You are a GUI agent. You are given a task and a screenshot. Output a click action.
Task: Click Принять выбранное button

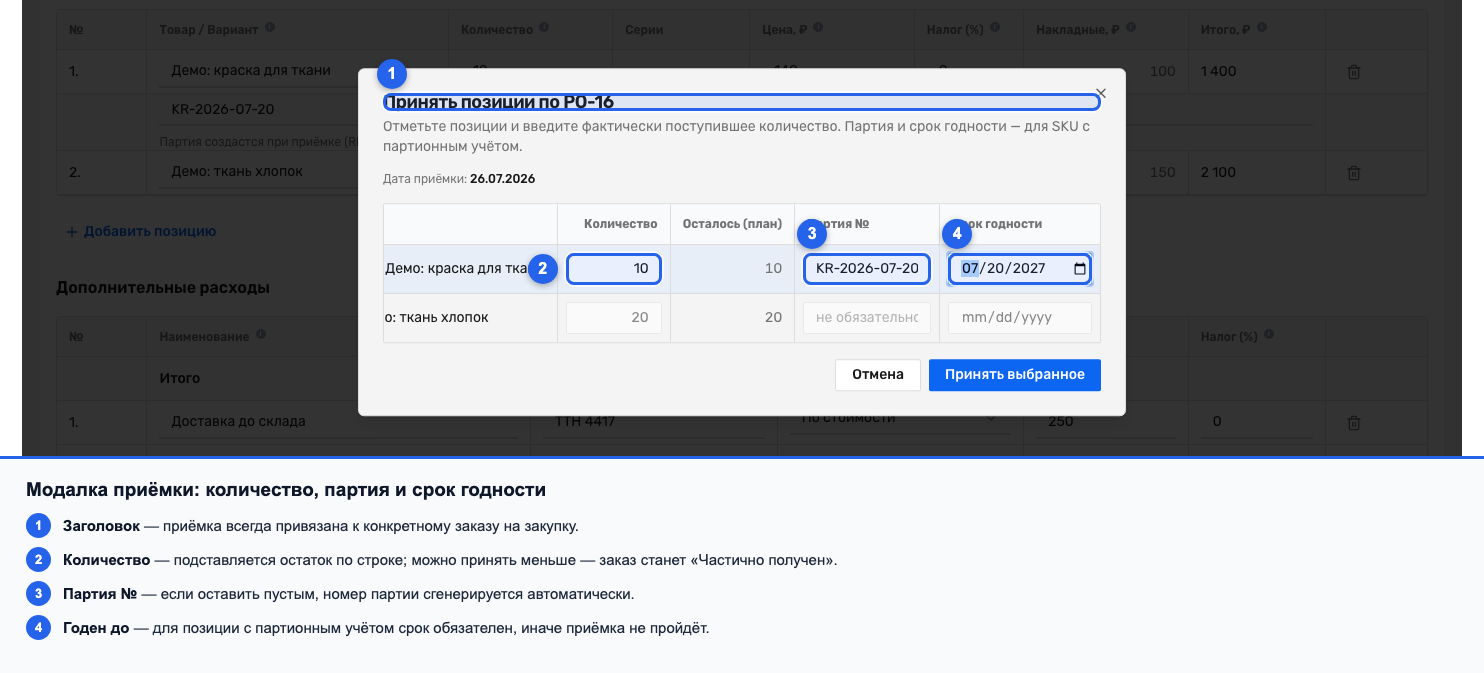(x=1015, y=375)
